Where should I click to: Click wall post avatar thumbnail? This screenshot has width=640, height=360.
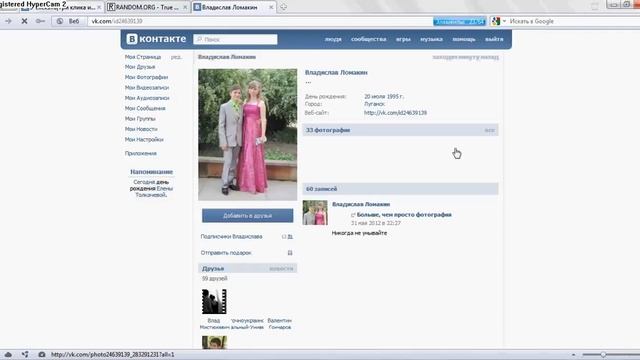click(315, 213)
